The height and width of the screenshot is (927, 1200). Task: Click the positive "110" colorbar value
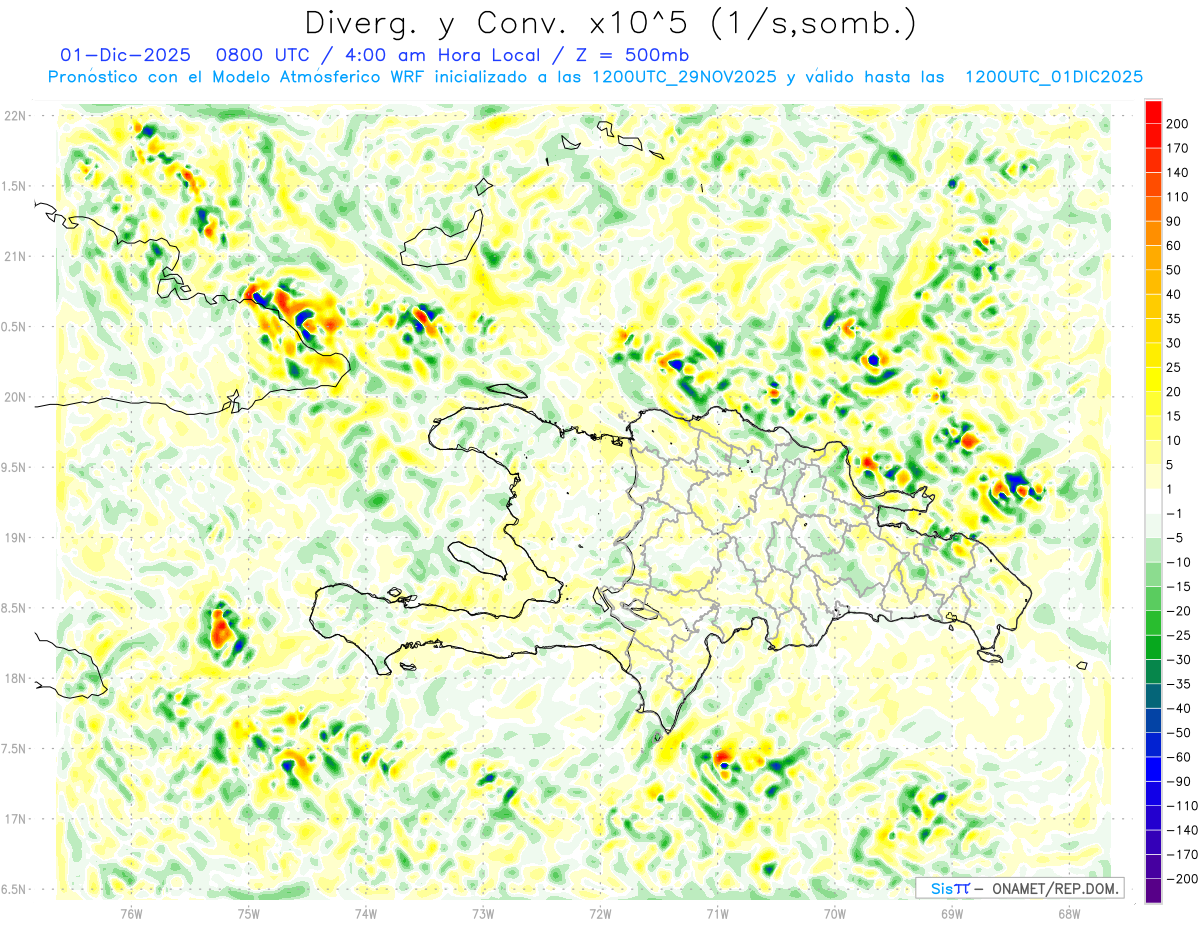[x=1178, y=197]
